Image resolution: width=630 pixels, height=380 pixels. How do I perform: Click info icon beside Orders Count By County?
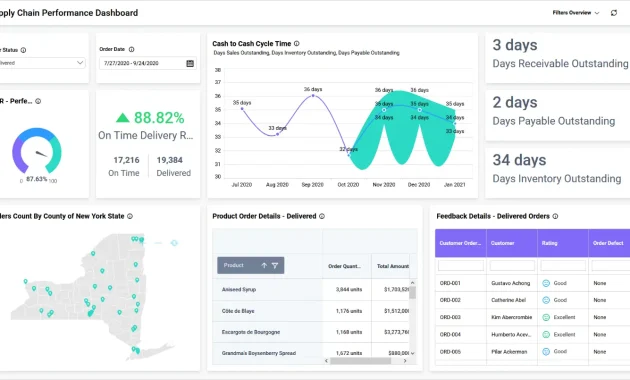tap(130, 216)
